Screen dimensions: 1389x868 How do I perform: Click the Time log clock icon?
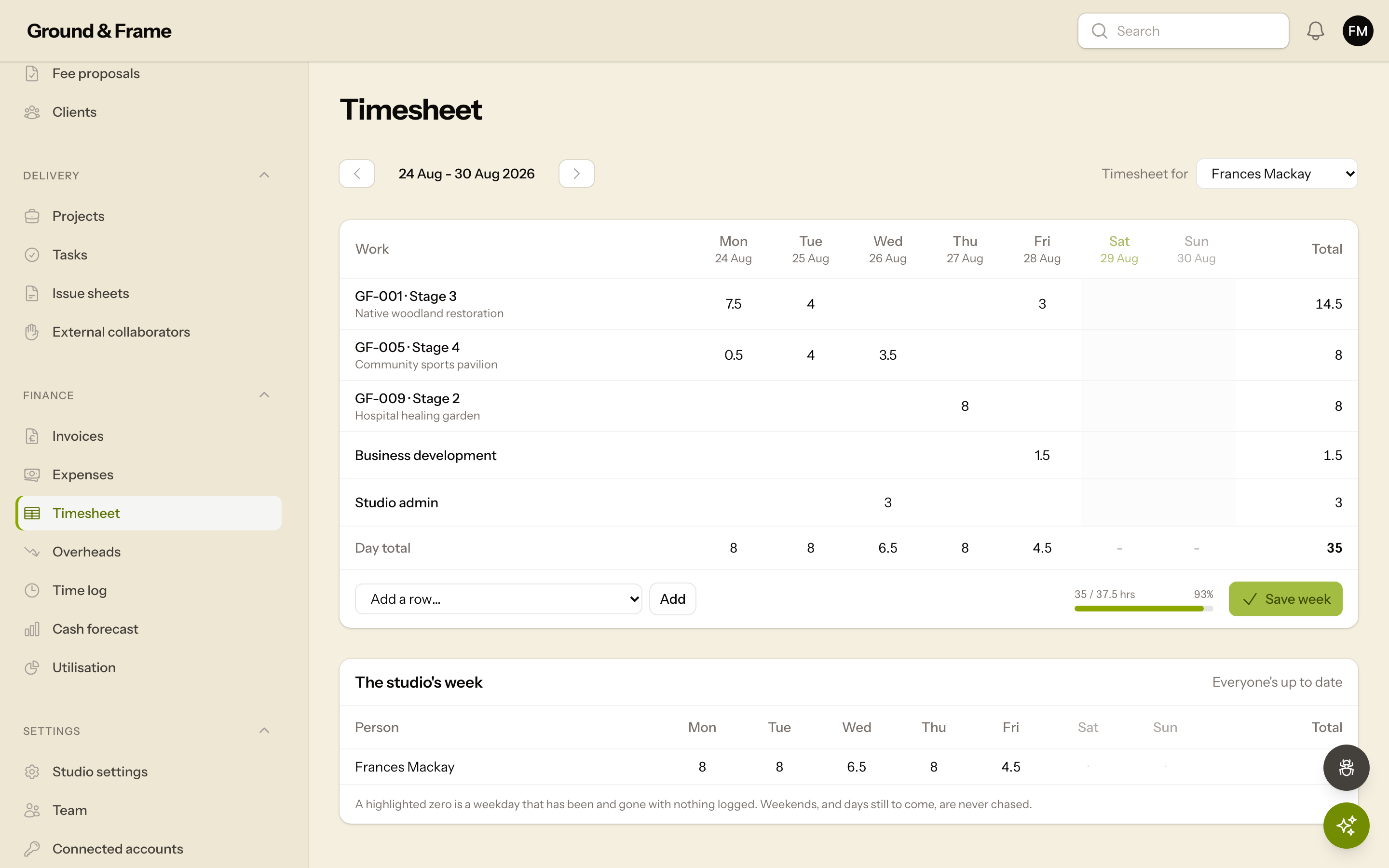coord(32,590)
